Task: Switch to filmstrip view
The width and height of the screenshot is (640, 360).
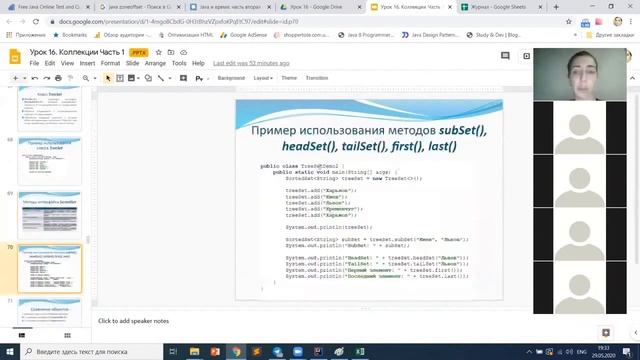Action: [x=22, y=335]
